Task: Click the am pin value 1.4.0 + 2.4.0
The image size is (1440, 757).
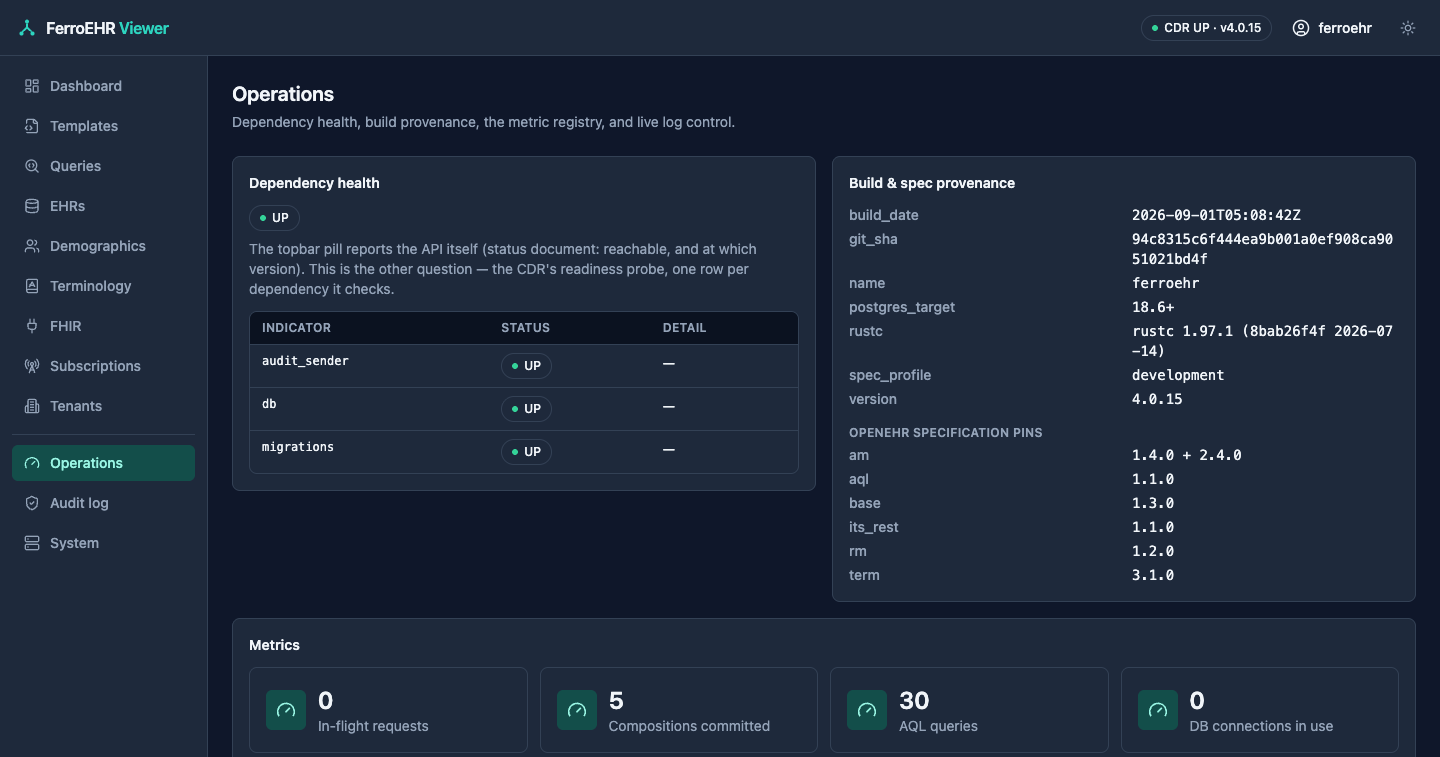Action: 1187,455
